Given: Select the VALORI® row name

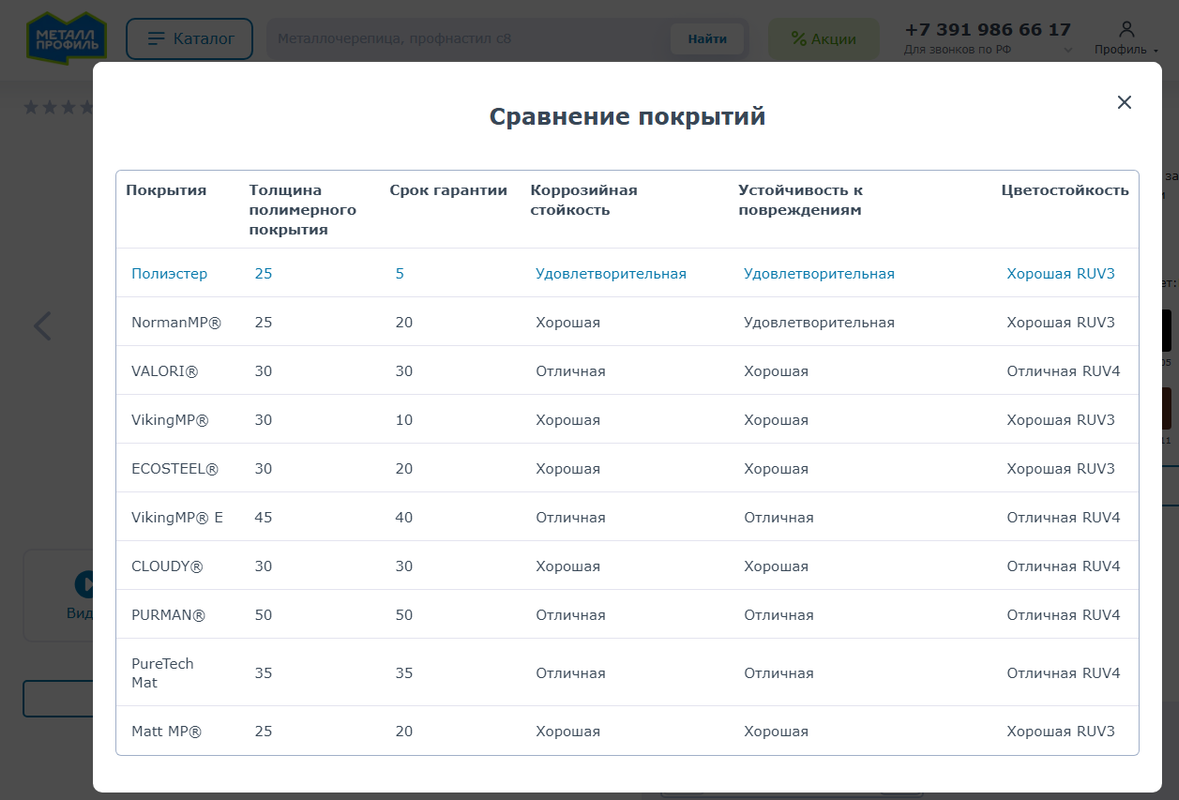Looking at the screenshot, I should [165, 371].
